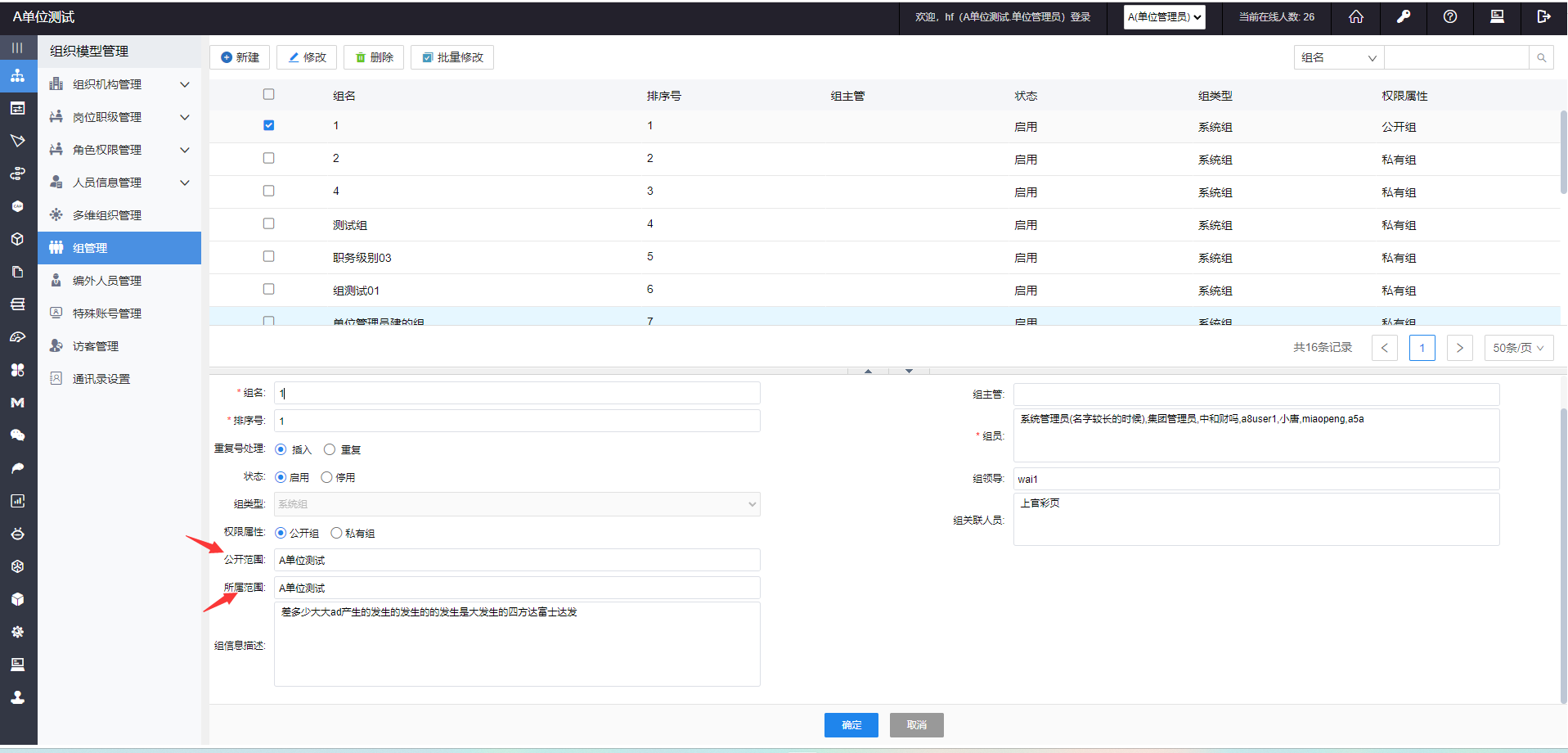Click the logout icon at top right
Image resolution: width=1568 pixels, height=753 pixels.
pyautogui.click(x=1543, y=17)
